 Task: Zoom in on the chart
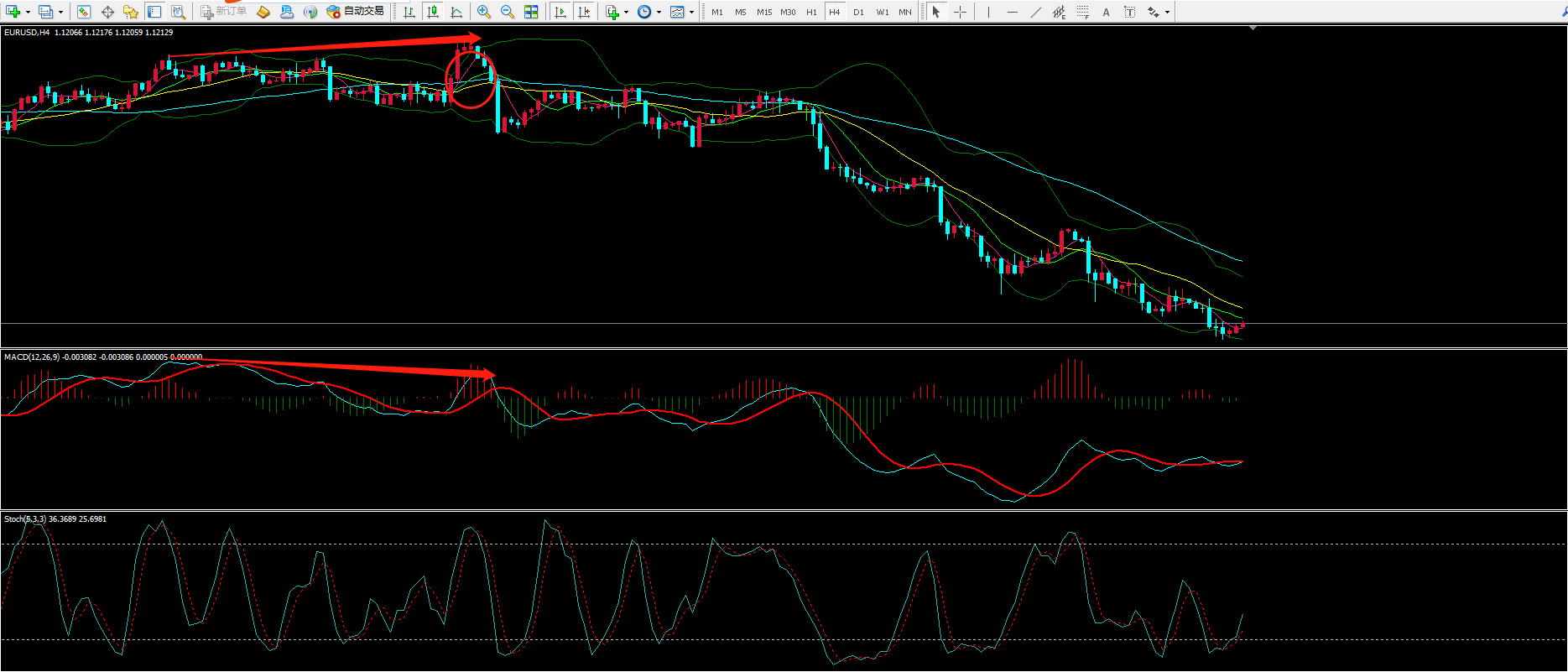[483, 12]
